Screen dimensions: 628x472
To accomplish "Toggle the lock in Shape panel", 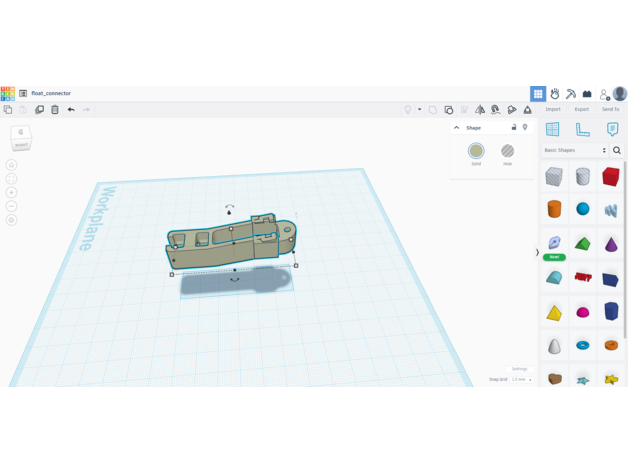I will pos(514,128).
